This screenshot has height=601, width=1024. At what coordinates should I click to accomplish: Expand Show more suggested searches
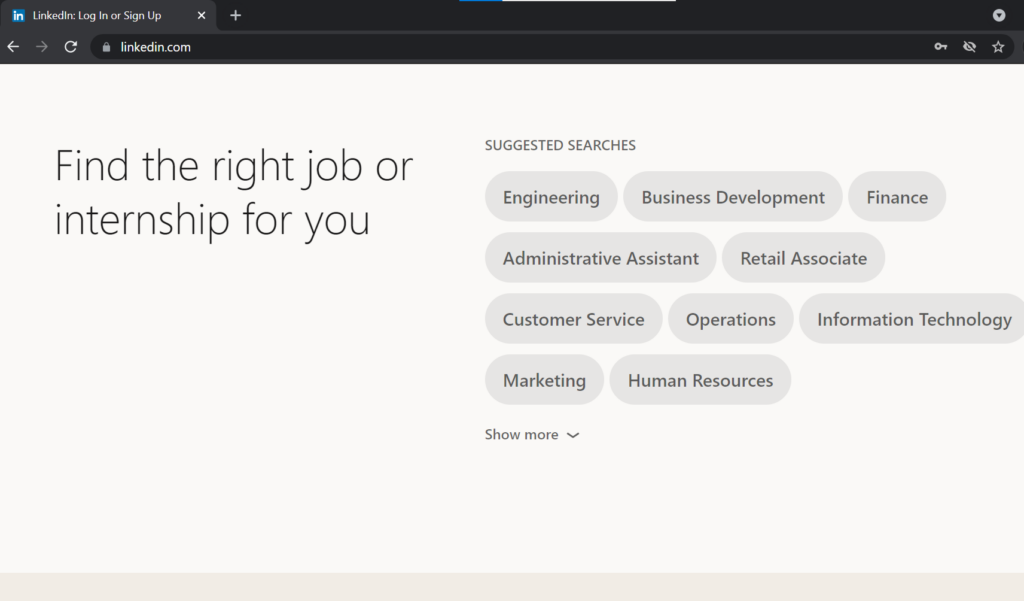coord(532,435)
